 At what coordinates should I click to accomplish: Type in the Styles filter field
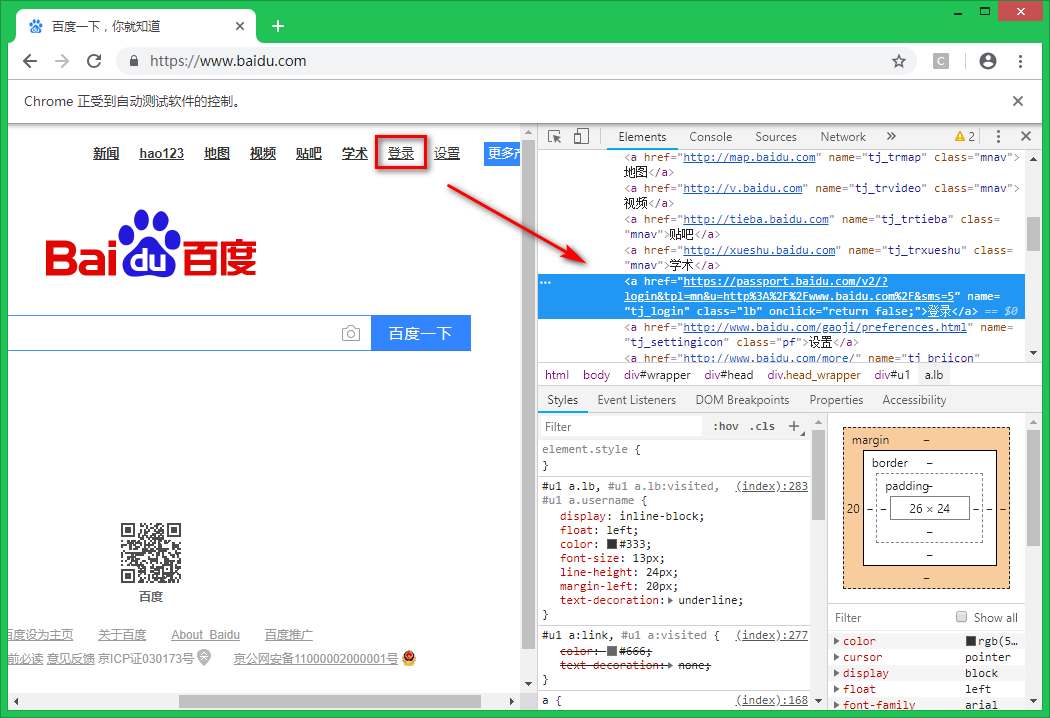coord(620,425)
